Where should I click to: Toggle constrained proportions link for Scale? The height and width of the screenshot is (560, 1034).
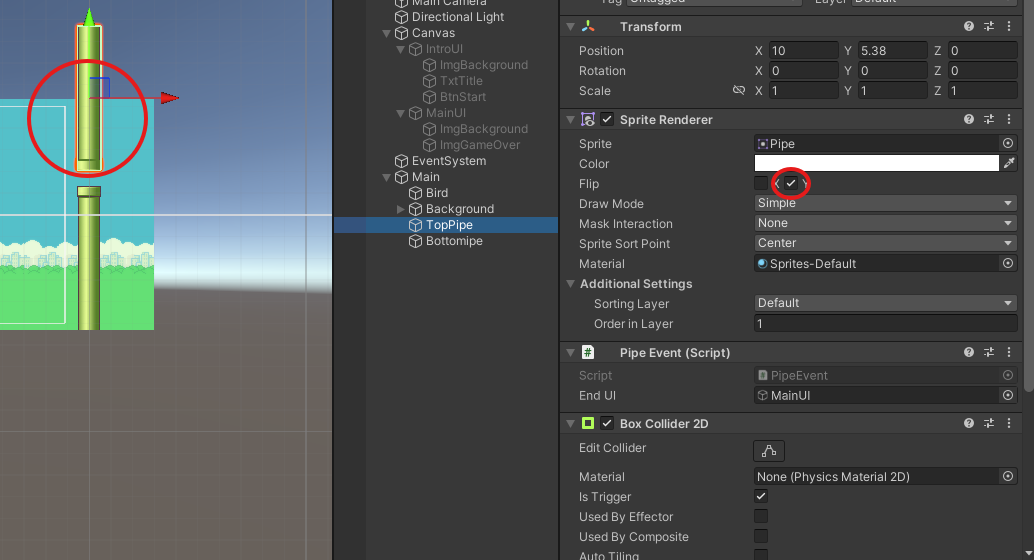coord(739,90)
